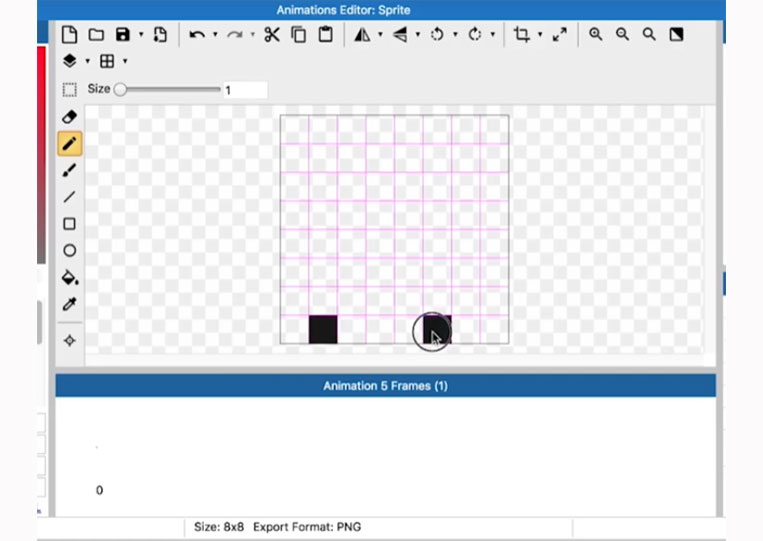Select frame 0 in animation frames
This screenshot has width=763, height=541.
[99, 490]
